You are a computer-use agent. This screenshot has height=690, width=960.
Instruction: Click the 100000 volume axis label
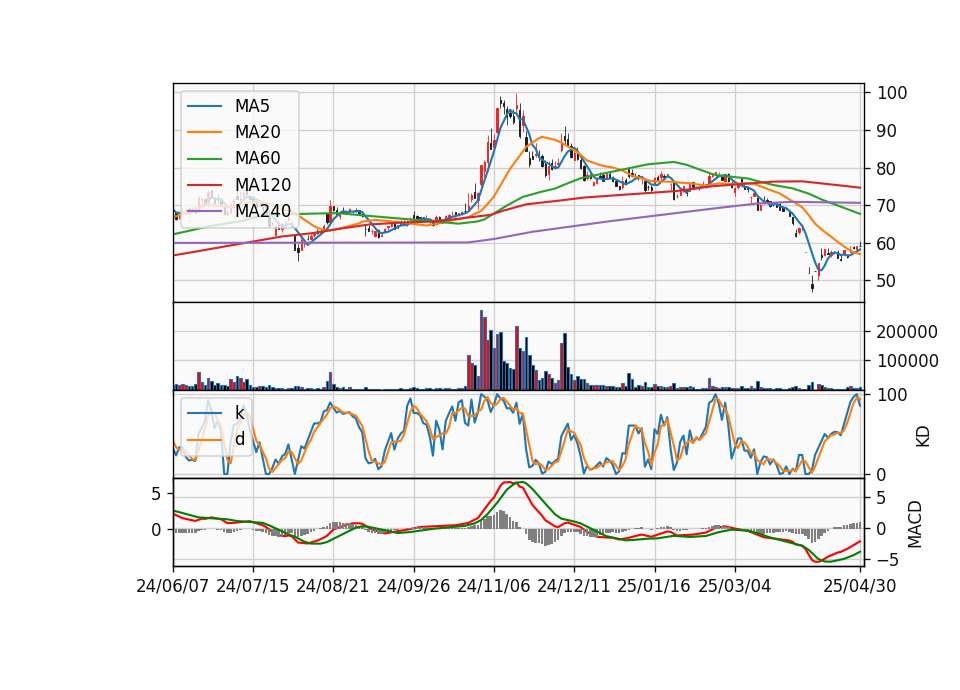(x=907, y=361)
